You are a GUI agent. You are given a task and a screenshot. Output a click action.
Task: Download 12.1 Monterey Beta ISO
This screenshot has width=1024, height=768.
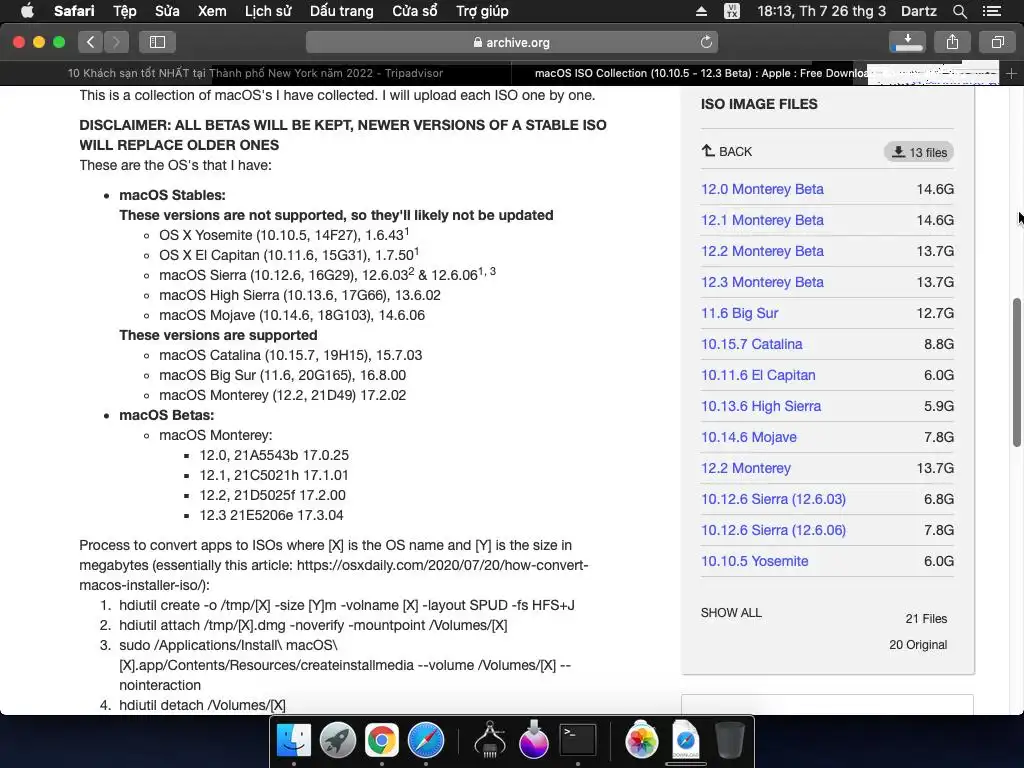coord(762,220)
